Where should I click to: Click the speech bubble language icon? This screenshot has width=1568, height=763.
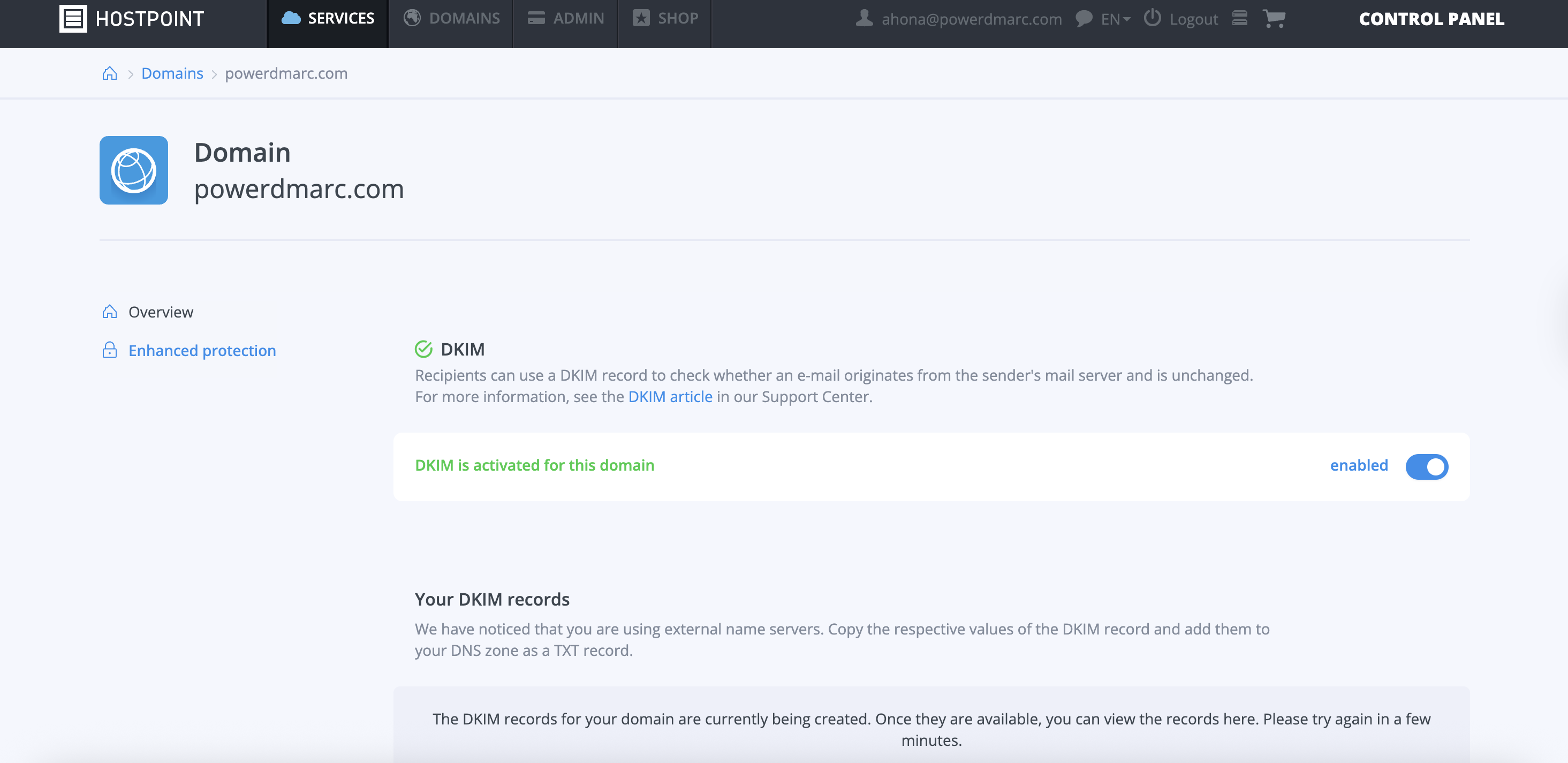[1084, 19]
